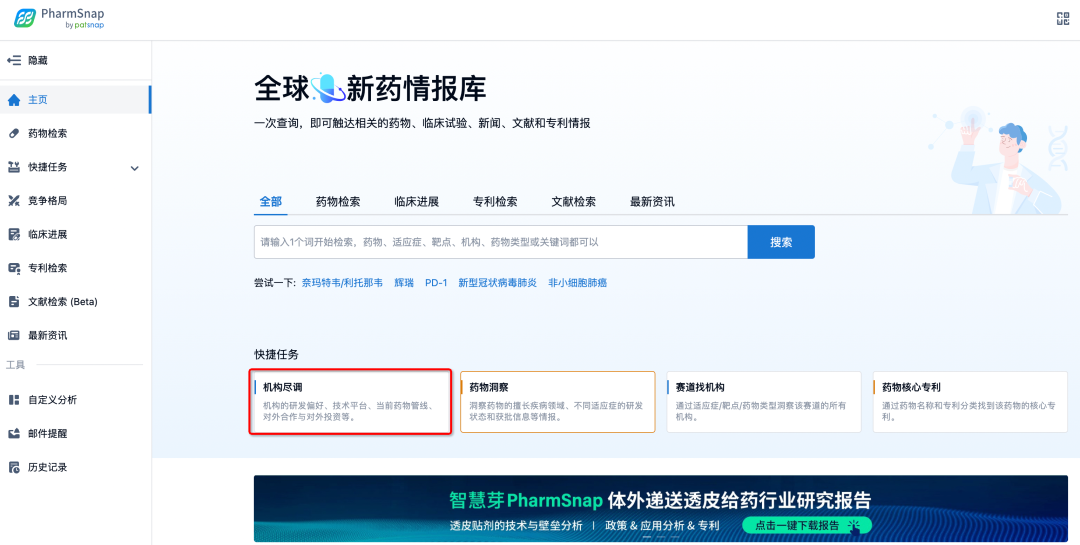Click the 点击一键下载报告 banner button

point(807,526)
